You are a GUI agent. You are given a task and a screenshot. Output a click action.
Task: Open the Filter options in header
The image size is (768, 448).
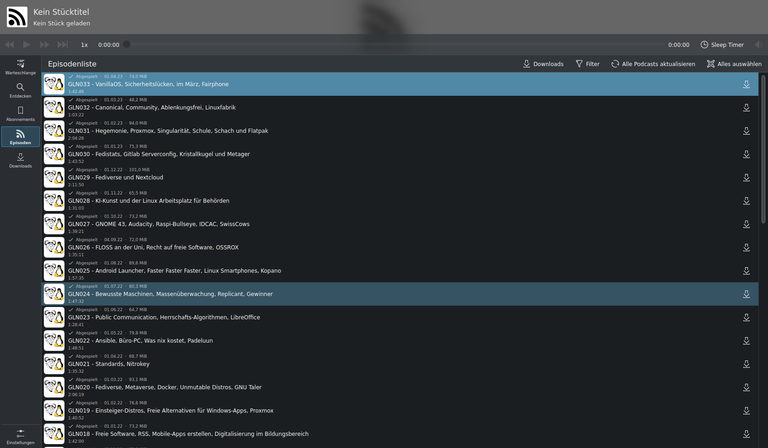587,64
